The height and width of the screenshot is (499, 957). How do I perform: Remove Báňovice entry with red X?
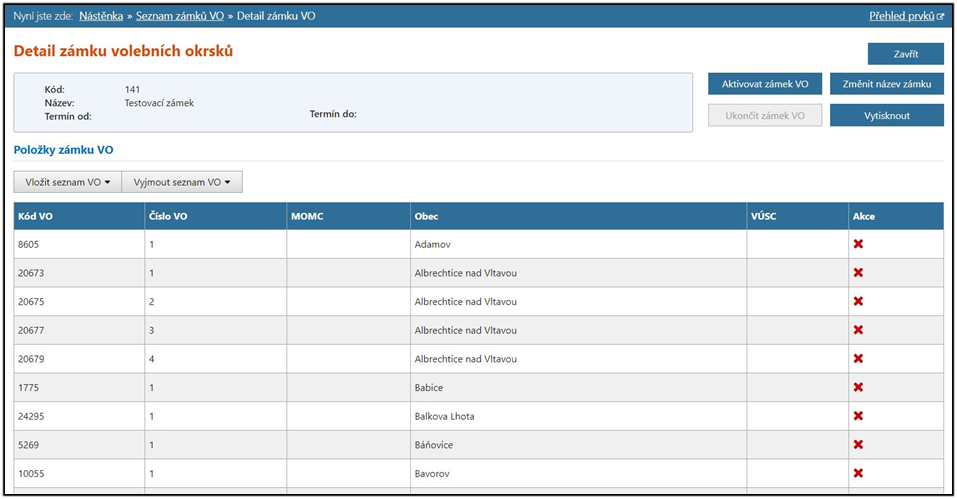pos(858,444)
